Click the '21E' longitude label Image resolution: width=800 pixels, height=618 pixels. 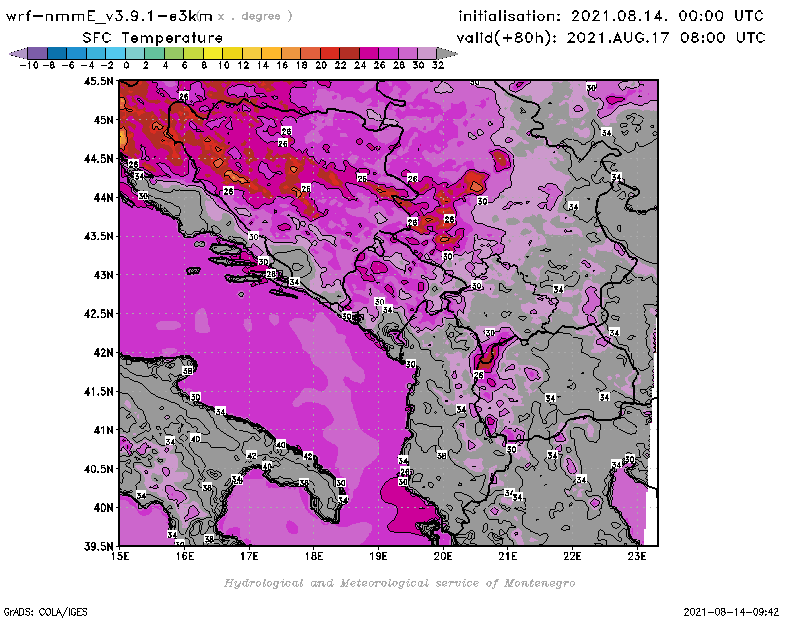pyautogui.click(x=508, y=556)
